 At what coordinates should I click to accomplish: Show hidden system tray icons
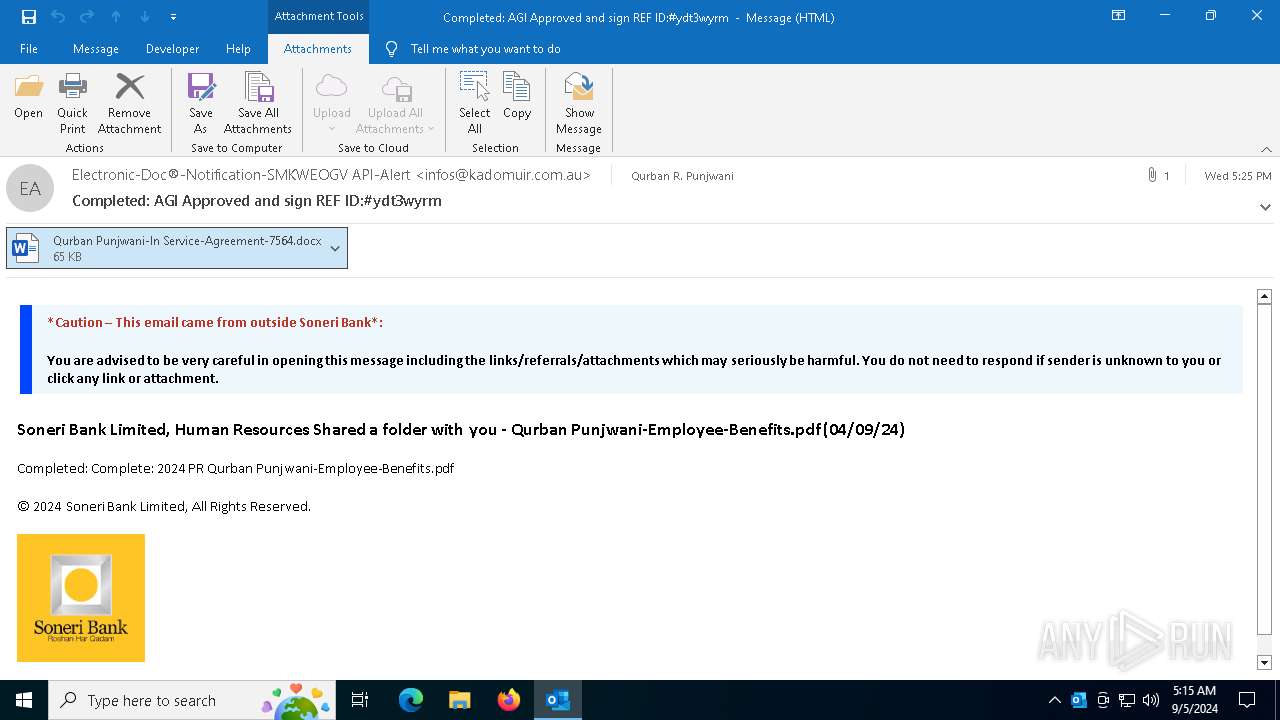tap(1055, 700)
